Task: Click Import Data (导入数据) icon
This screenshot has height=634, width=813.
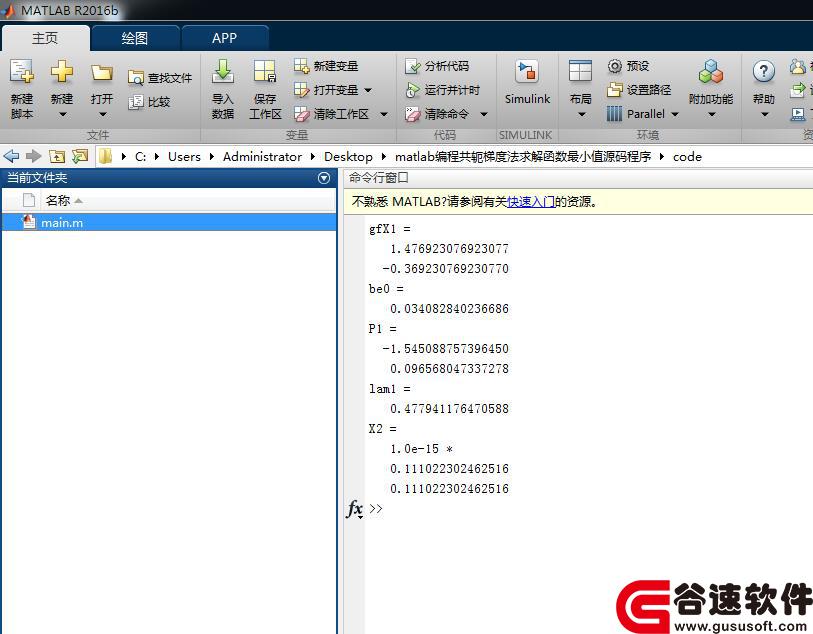Action: (x=223, y=72)
